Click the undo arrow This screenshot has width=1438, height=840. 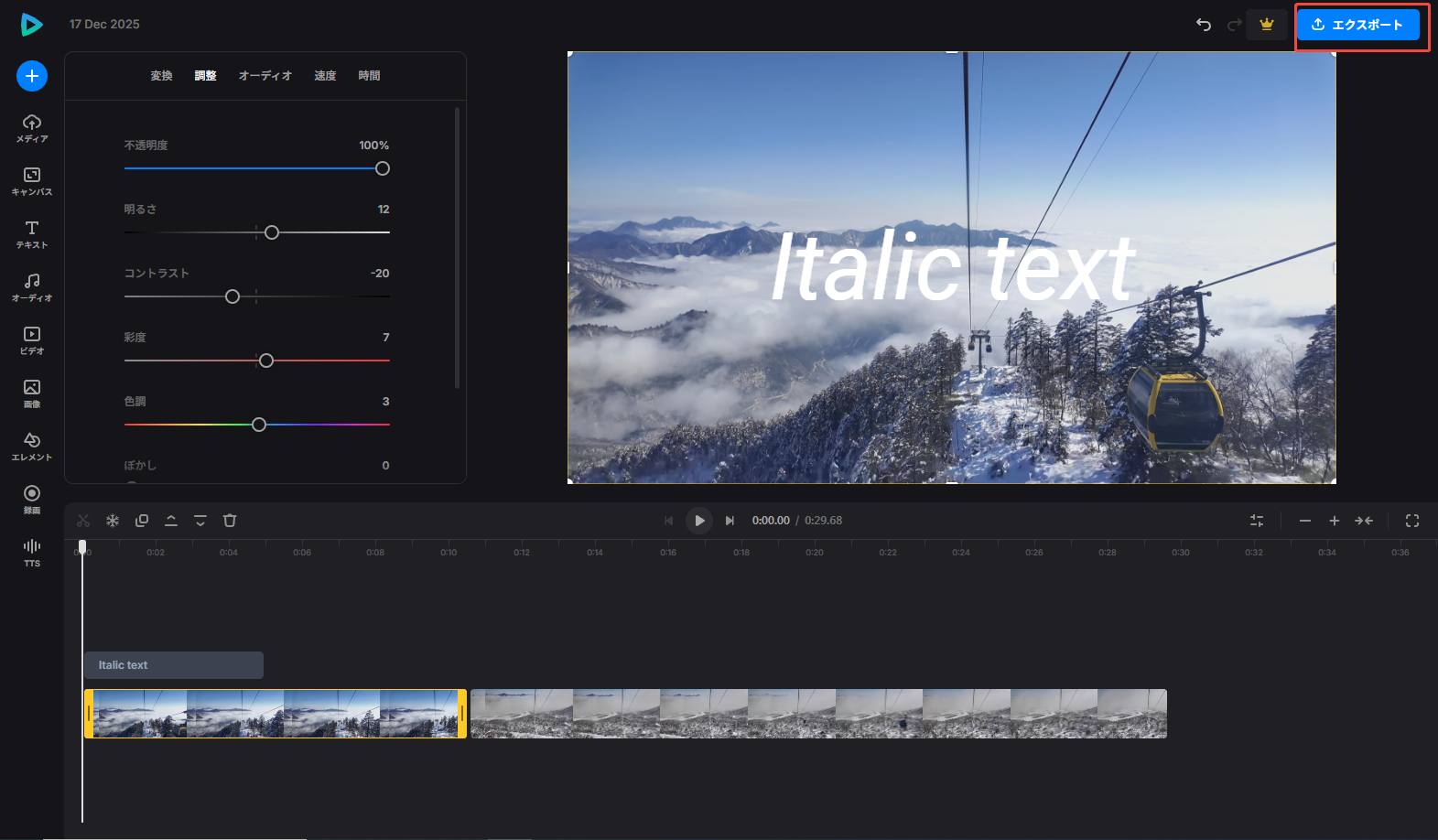pos(1204,25)
